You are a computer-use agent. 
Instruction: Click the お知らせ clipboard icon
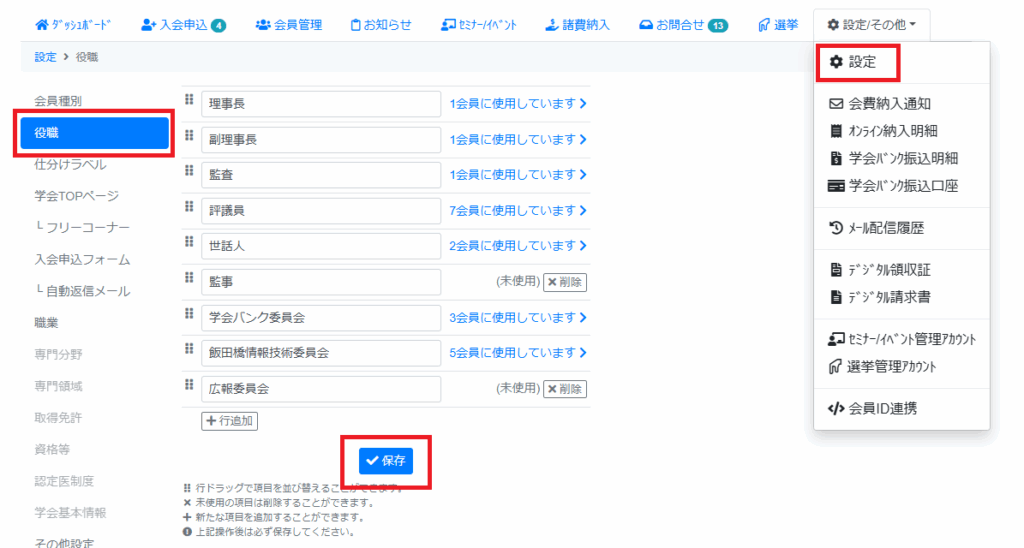point(356,24)
